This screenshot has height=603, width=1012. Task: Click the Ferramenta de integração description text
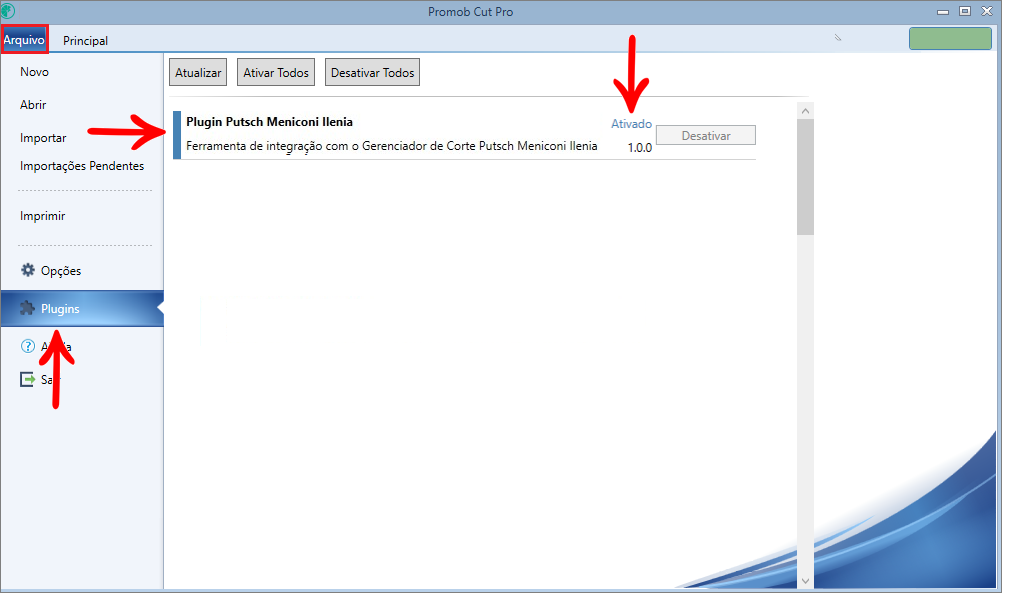click(392, 146)
